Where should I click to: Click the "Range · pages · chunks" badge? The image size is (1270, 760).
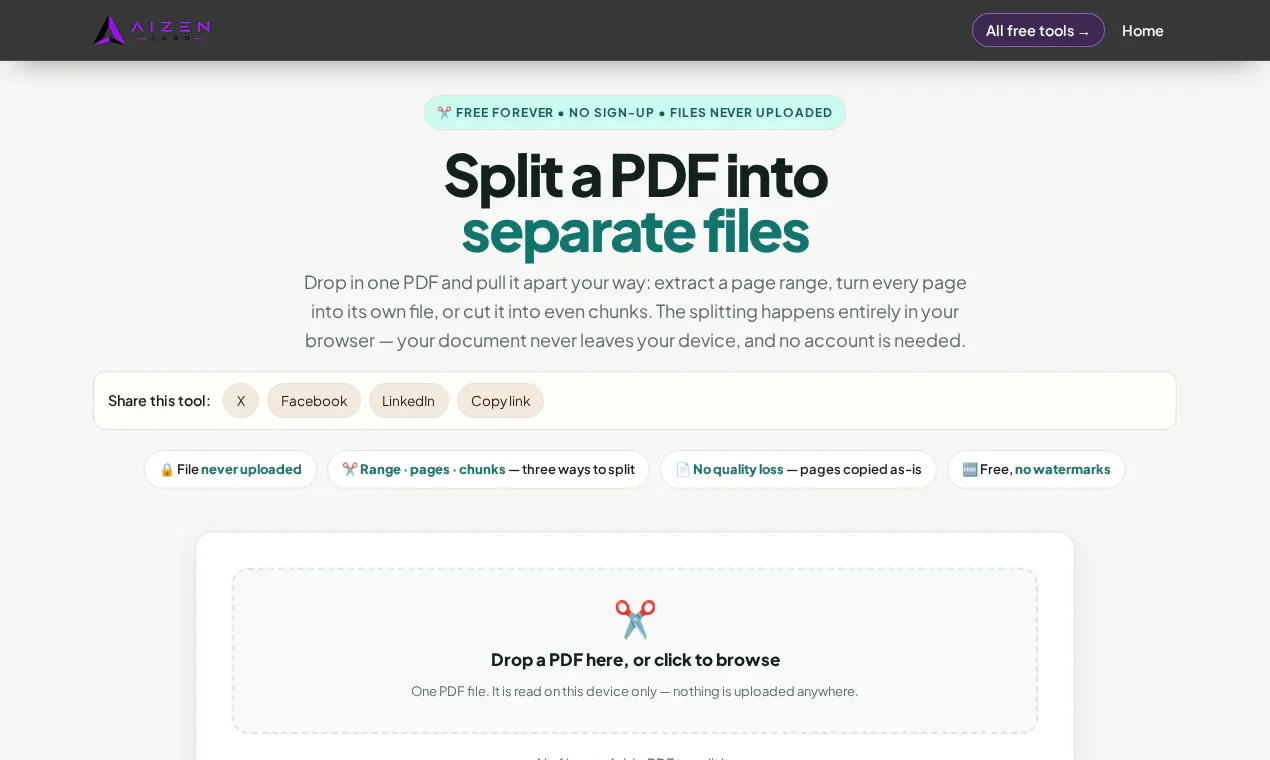488,469
